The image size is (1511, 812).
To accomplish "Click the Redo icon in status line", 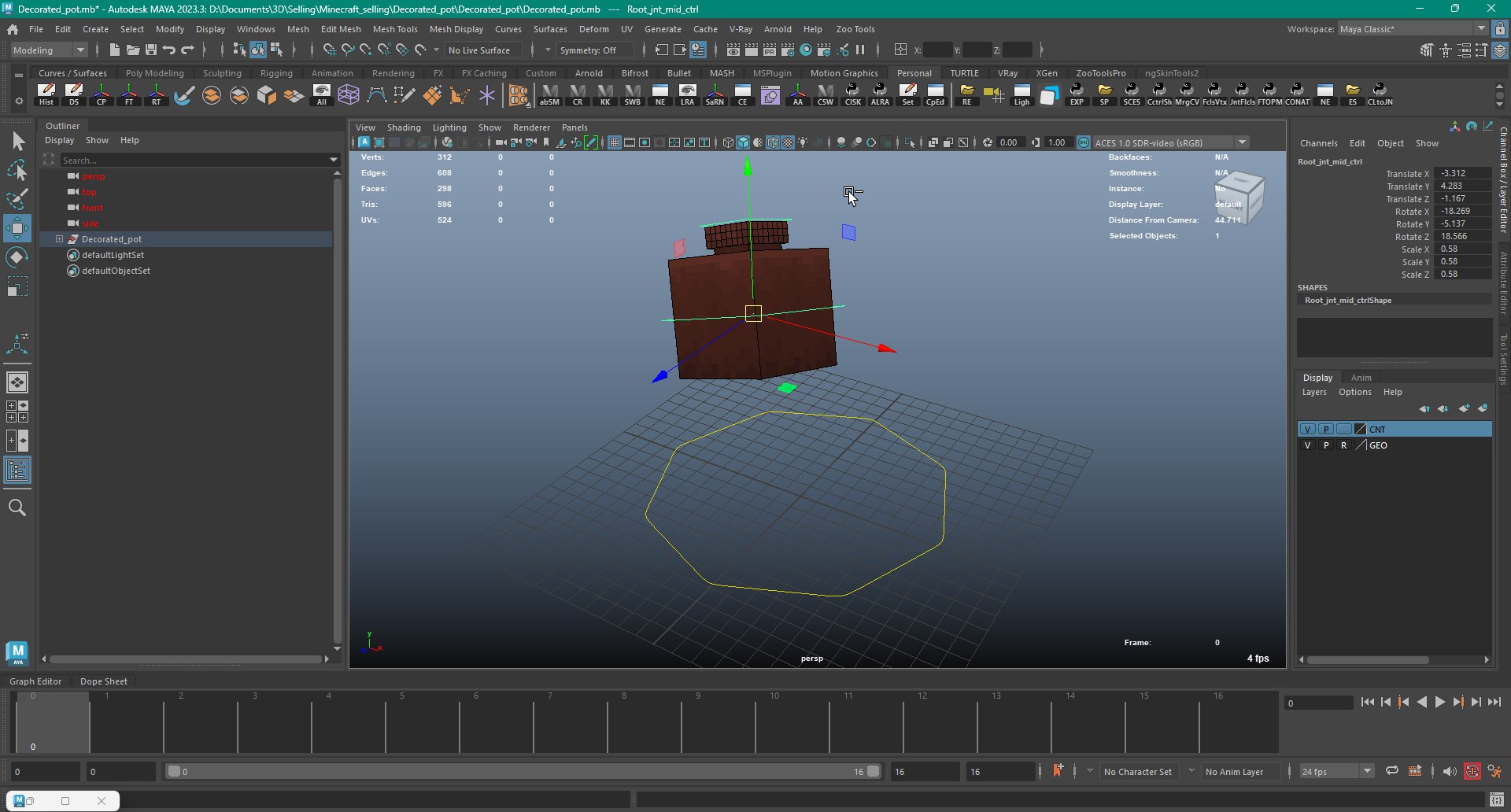I will click(187, 50).
